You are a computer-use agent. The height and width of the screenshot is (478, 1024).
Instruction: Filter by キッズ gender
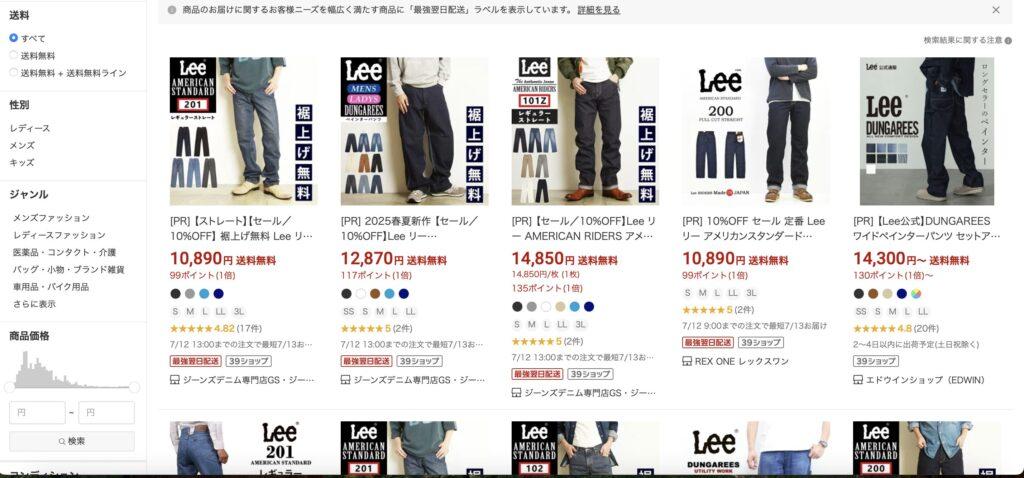click(x=22, y=162)
